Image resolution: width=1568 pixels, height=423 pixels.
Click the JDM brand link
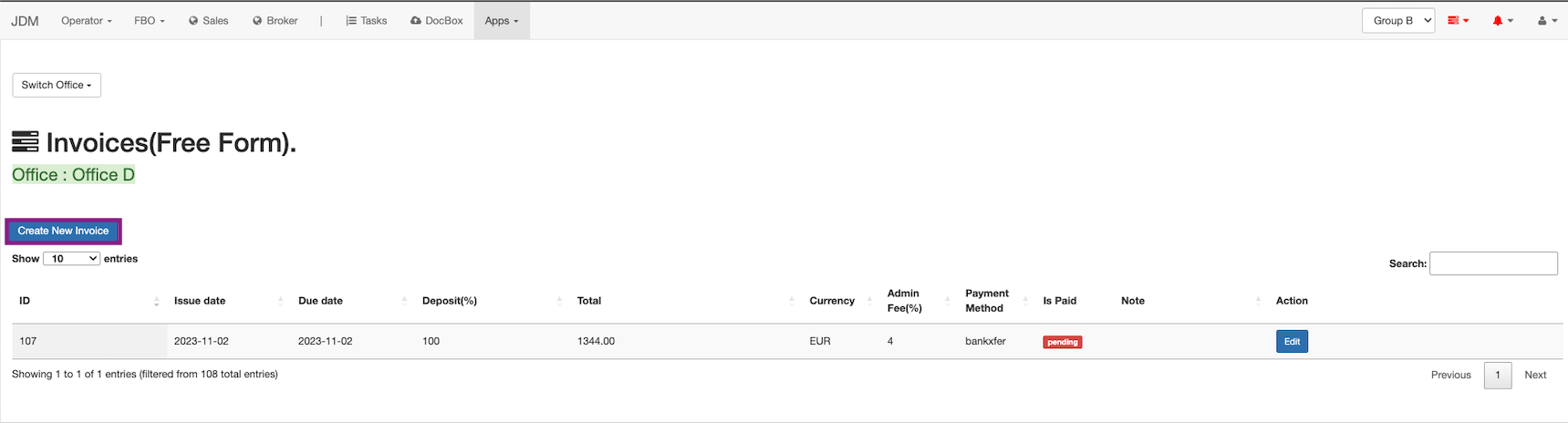point(25,21)
